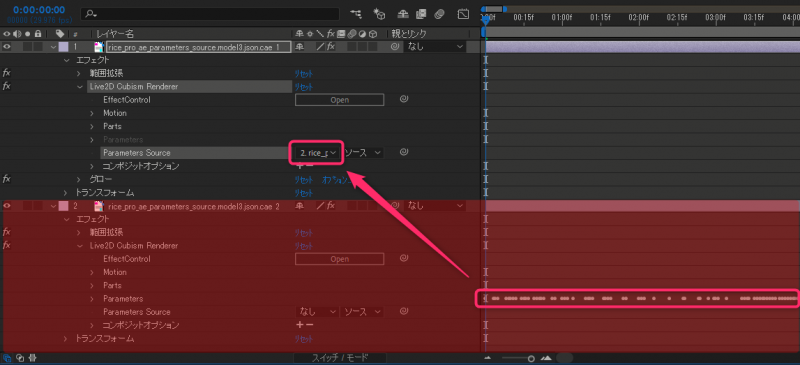Toggle Transfer Controls pane icon at bottom

(20, 358)
